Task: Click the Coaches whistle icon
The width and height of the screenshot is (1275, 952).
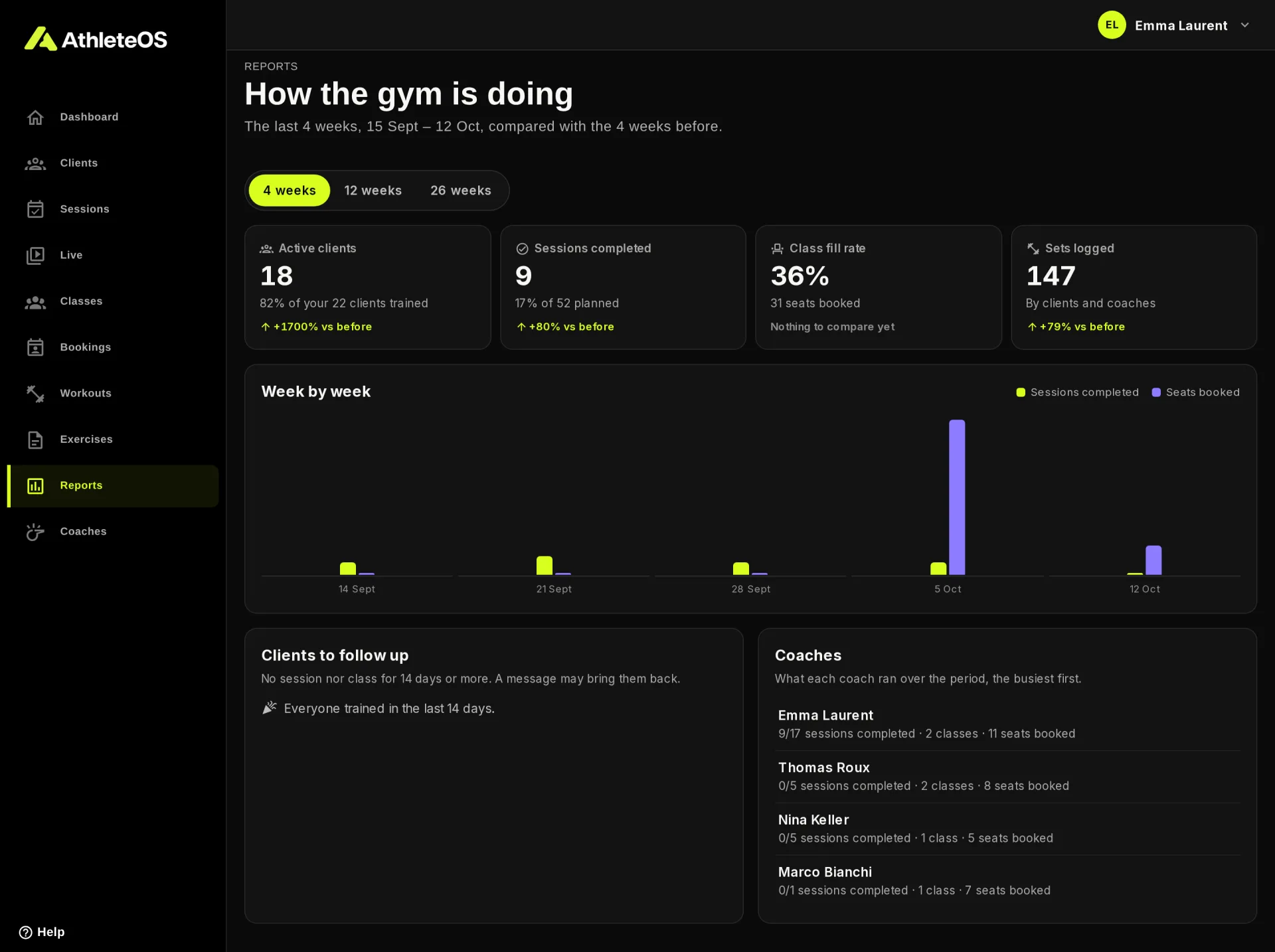Action: click(35, 532)
